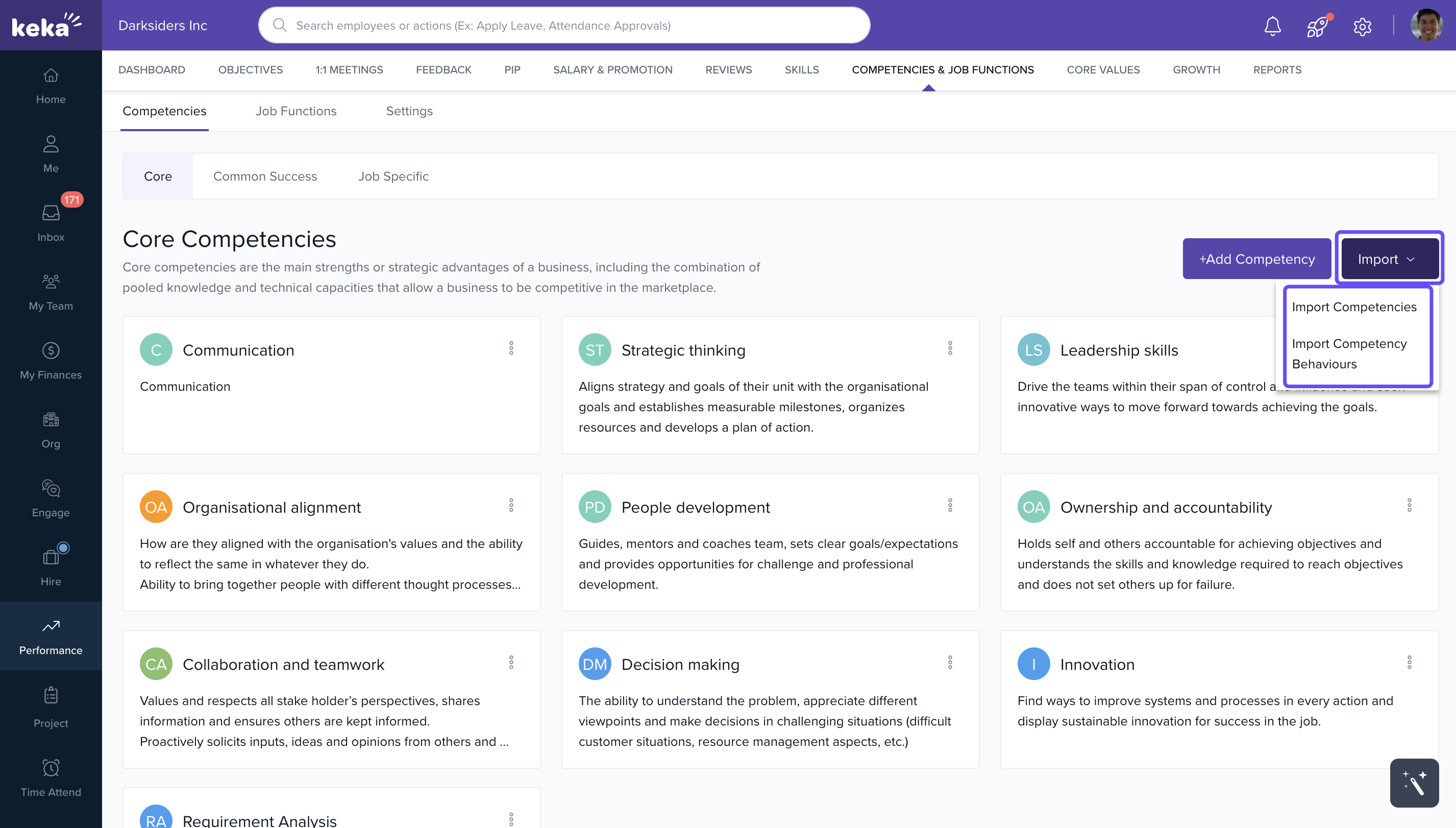Open Hire module in sidebar
The height and width of the screenshot is (828, 1456).
coord(51,567)
